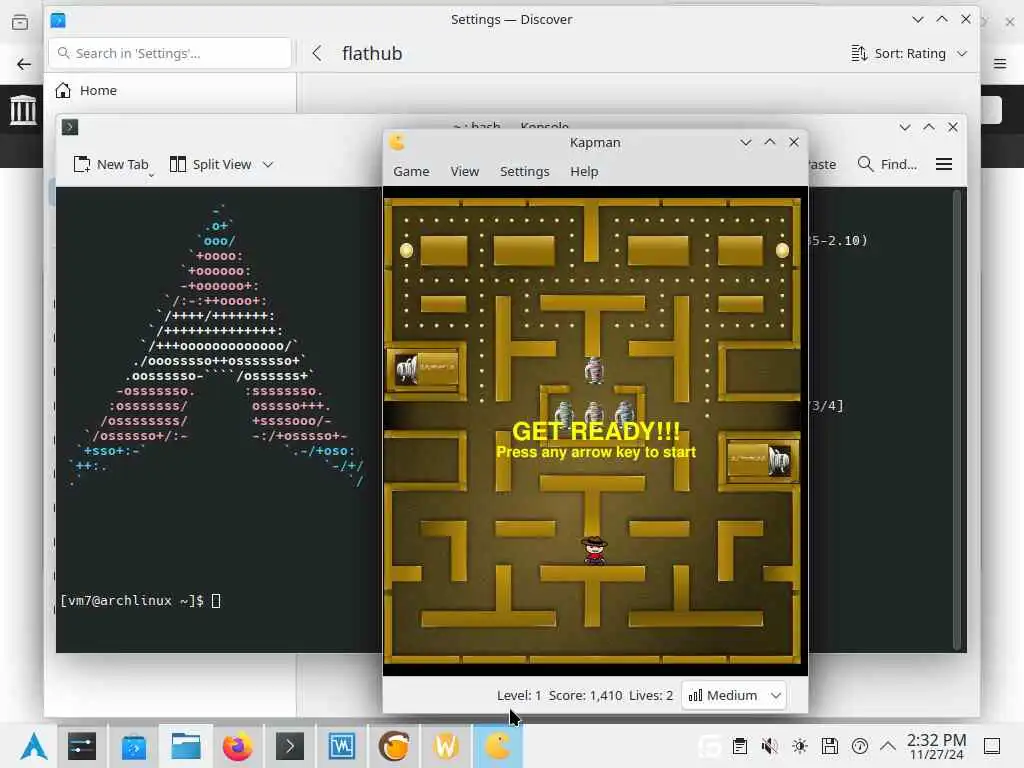
Task: Open the orange swirl app in the taskbar
Action: (x=394, y=746)
